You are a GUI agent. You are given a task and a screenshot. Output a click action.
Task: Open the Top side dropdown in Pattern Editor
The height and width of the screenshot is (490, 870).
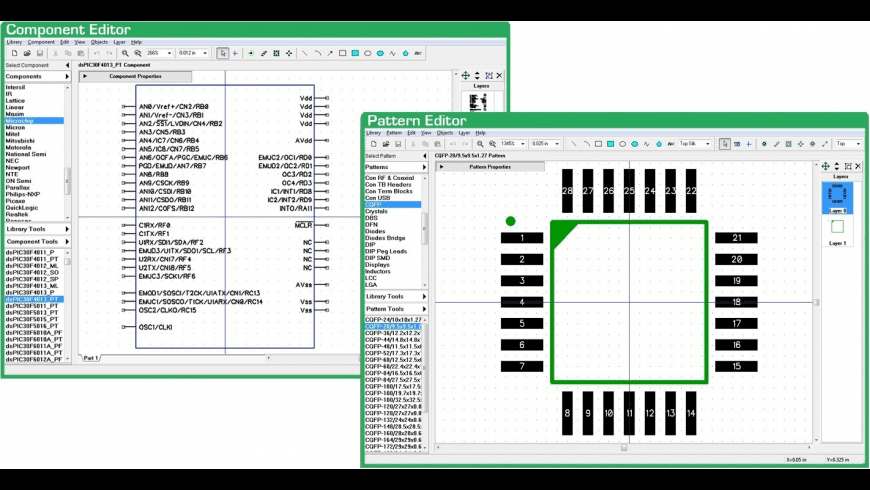coord(858,144)
